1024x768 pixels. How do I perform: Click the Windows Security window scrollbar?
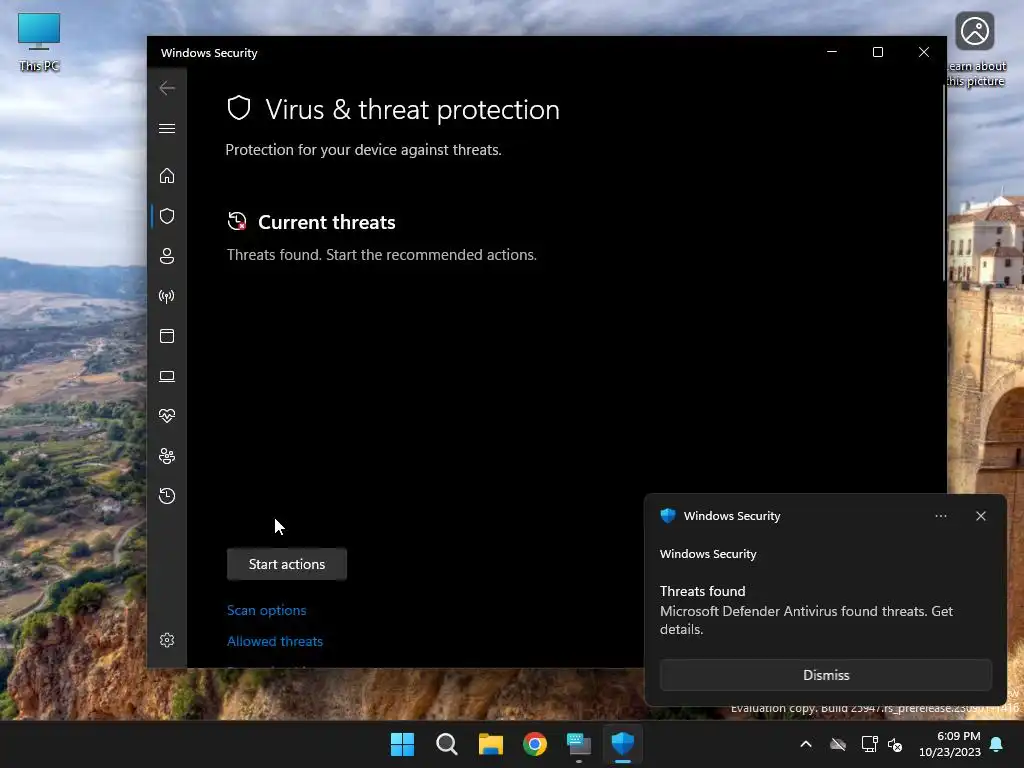click(x=944, y=182)
